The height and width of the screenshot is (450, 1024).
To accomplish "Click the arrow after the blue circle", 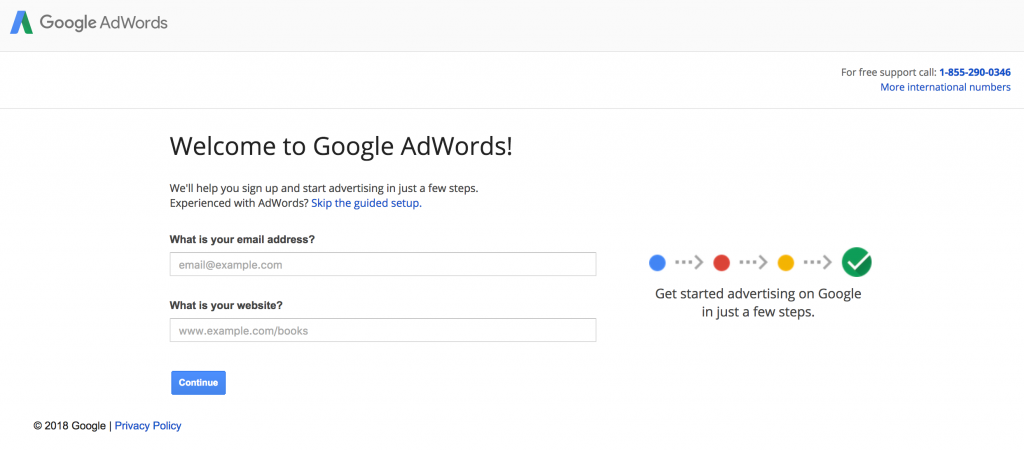I will tap(689, 263).
